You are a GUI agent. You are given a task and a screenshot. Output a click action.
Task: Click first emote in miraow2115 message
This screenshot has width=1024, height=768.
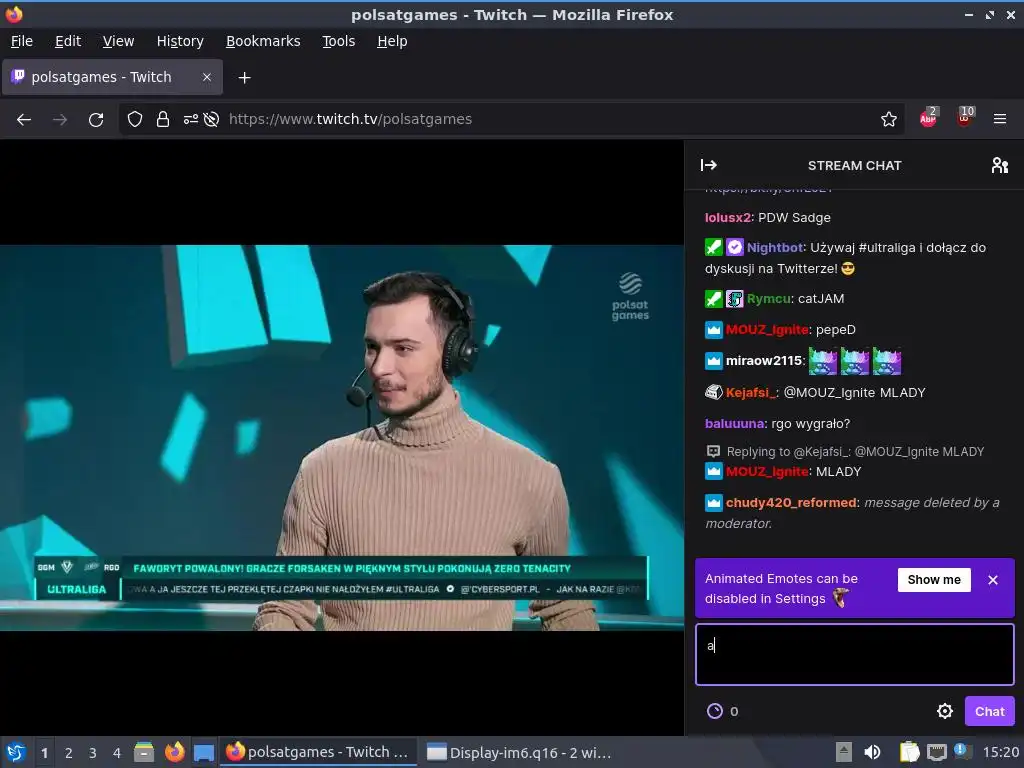click(823, 360)
